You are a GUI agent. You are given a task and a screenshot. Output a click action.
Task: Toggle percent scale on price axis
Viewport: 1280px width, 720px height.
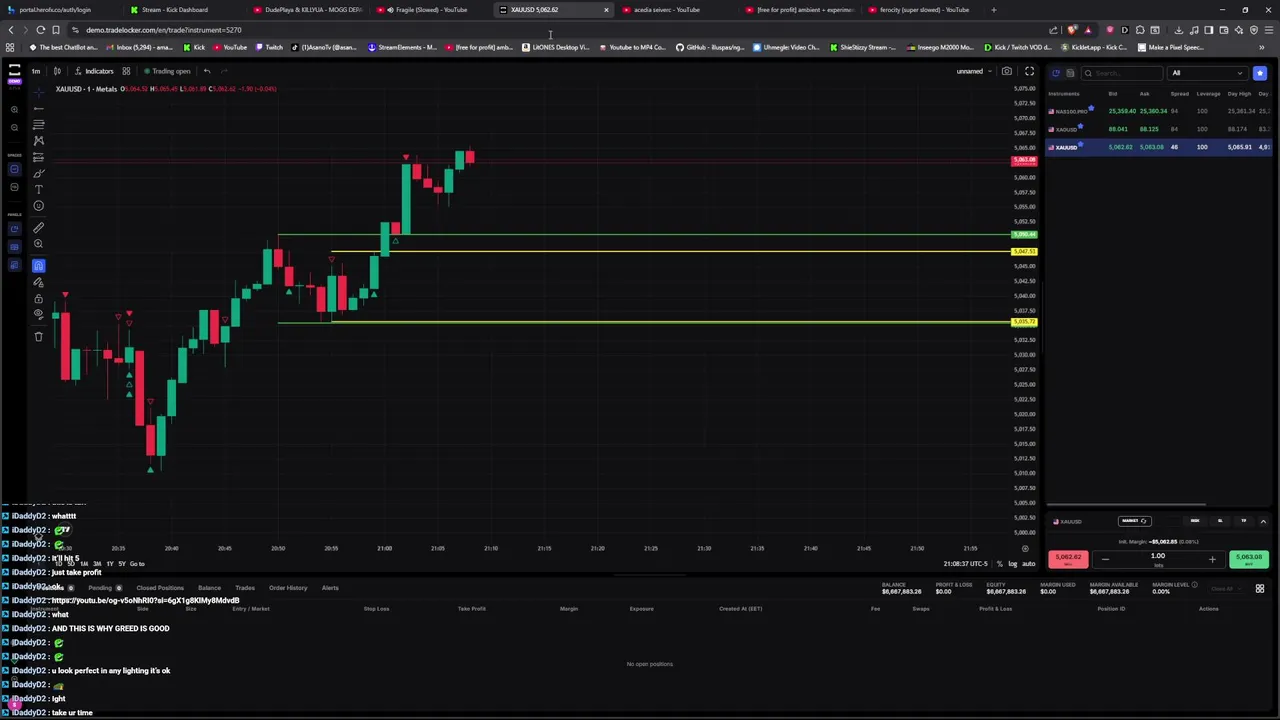tap(999, 564)
